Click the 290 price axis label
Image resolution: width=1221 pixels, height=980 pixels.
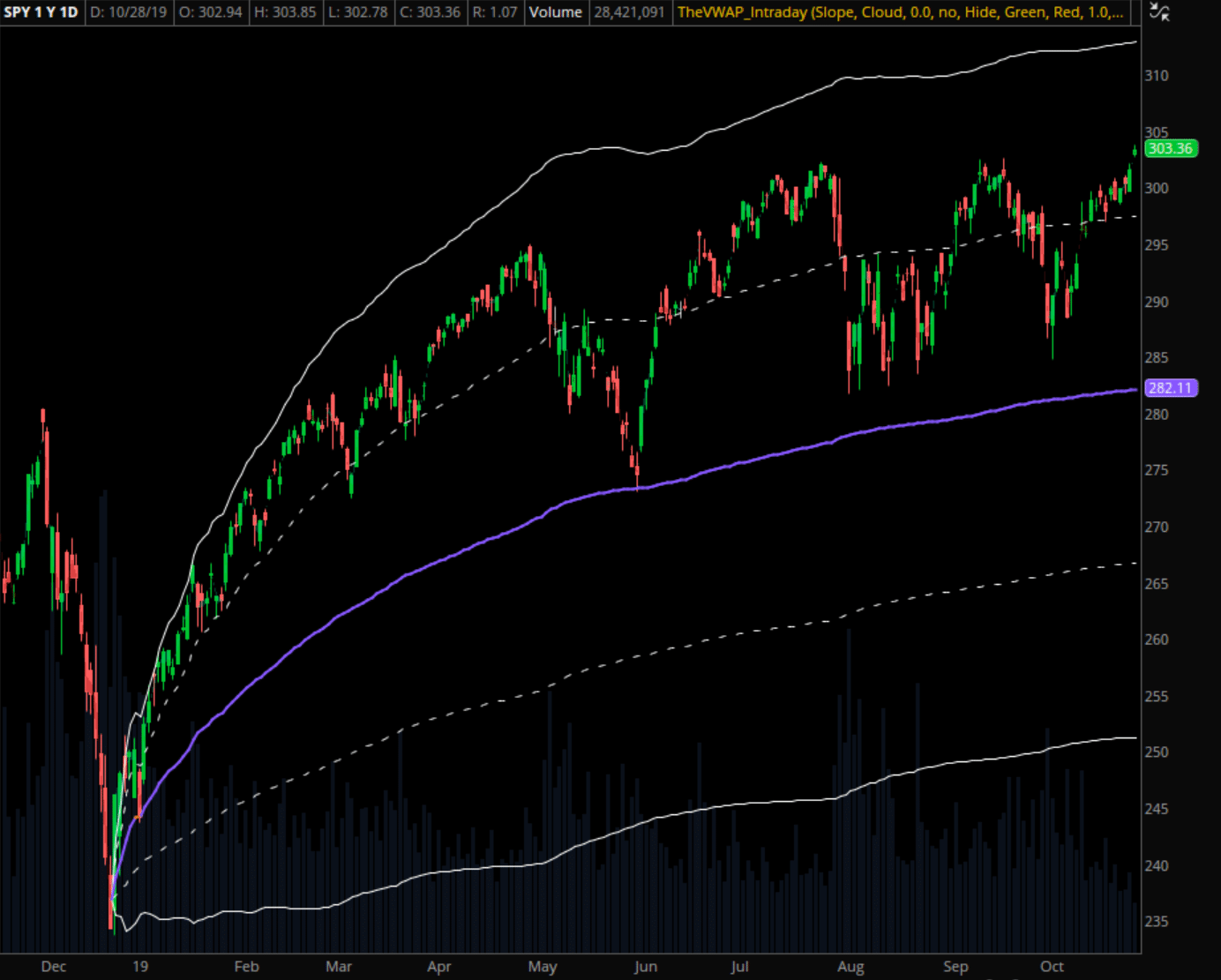click(x=1157, y=302)
